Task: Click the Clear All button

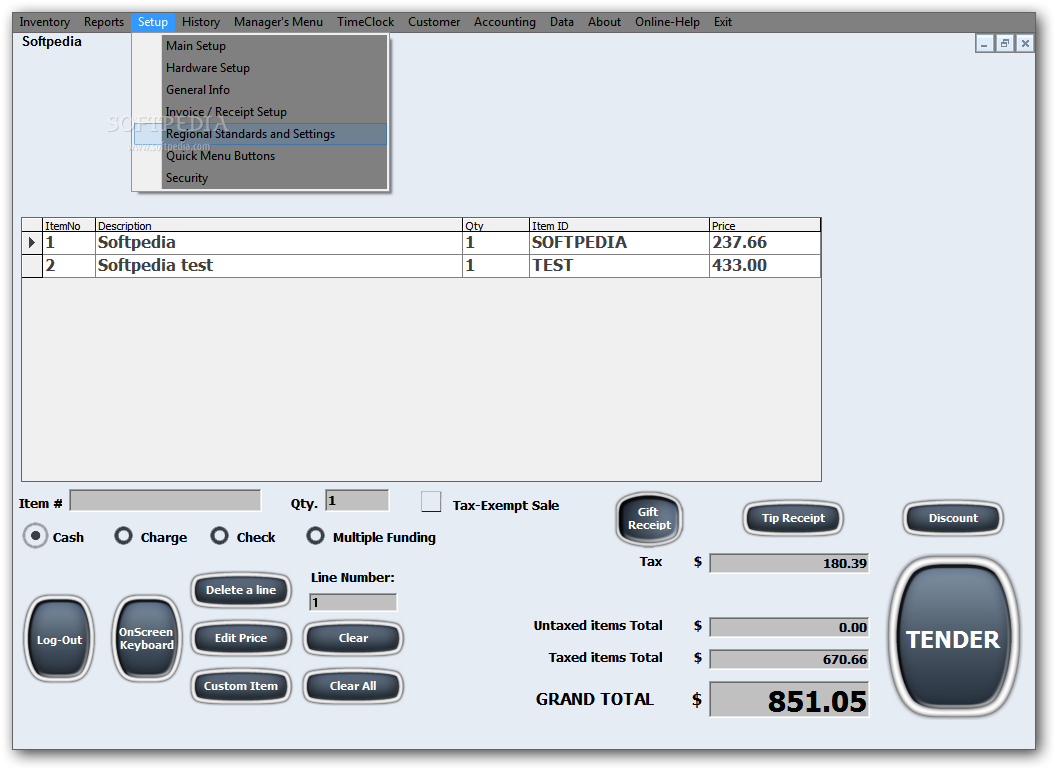Action: 353,686
